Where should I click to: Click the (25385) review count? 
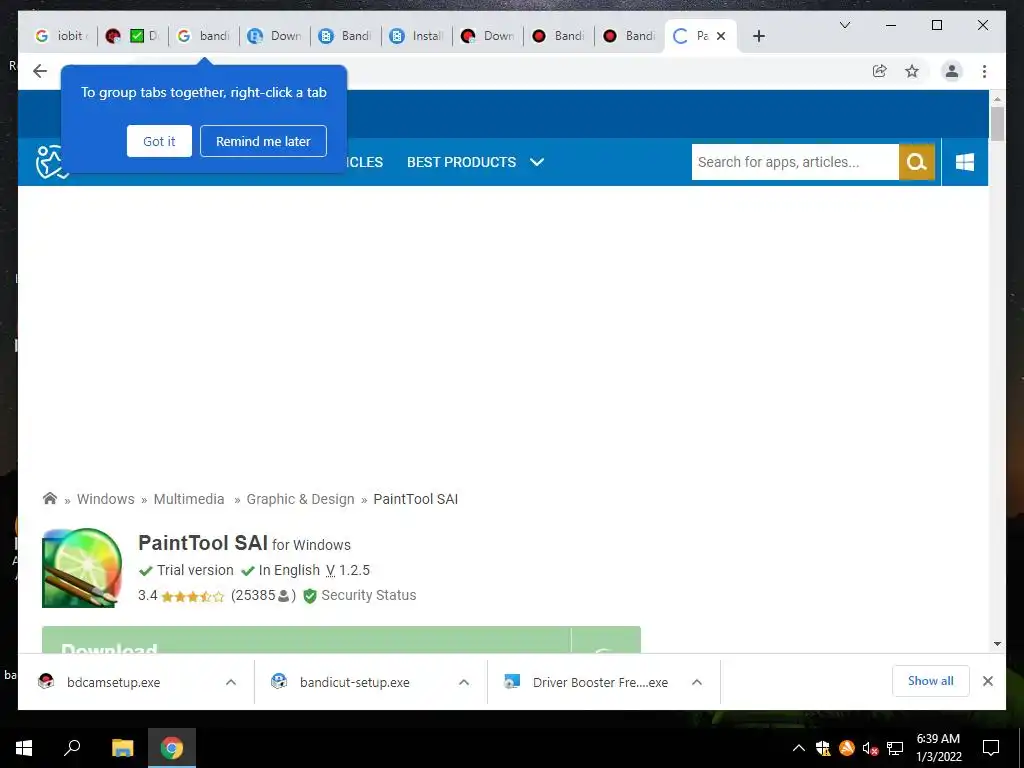coord(263,596)
